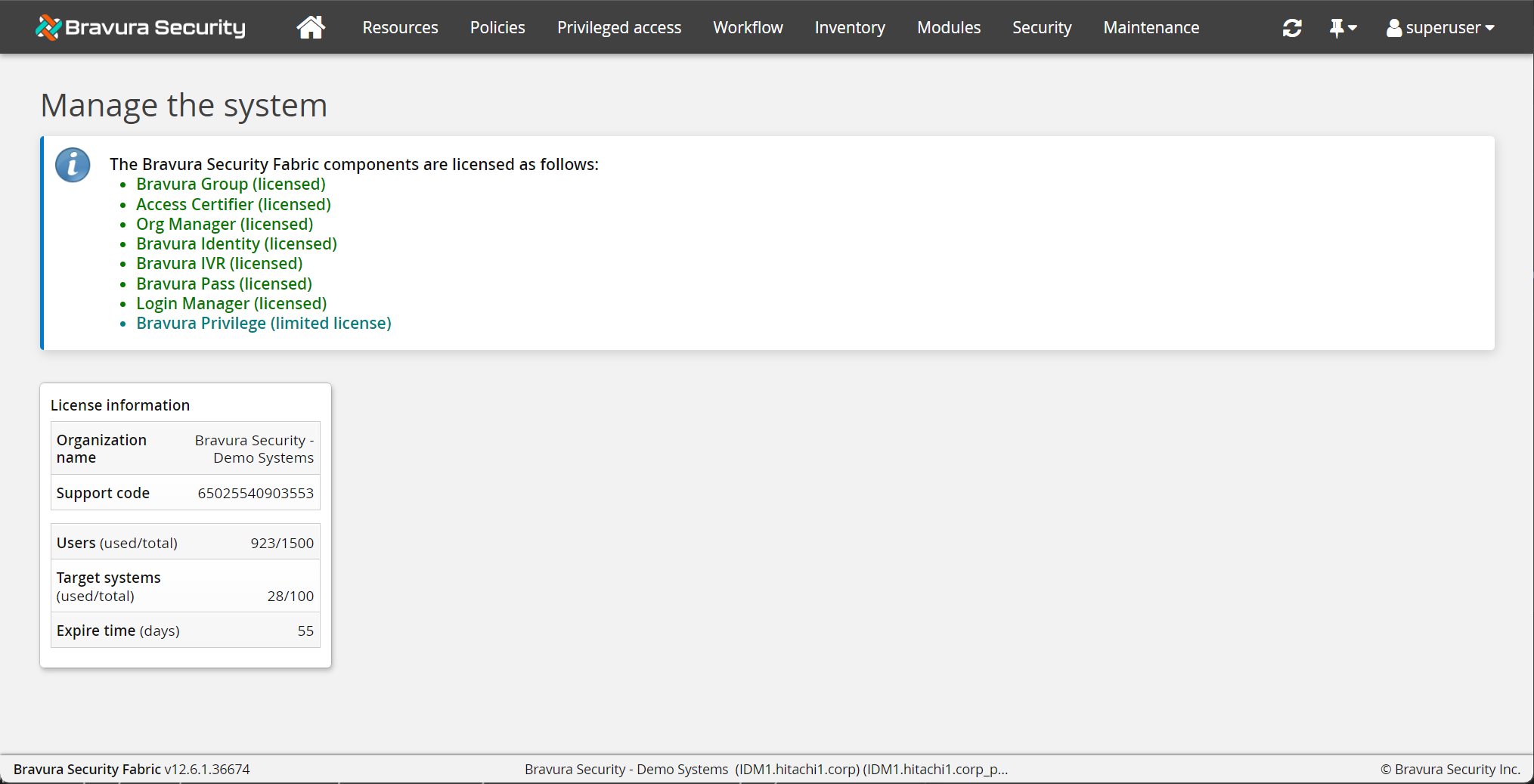The height and width of the screenshot is (784, 1534).
Task: Click the Bravura Security logo
Action: [140, 27]
